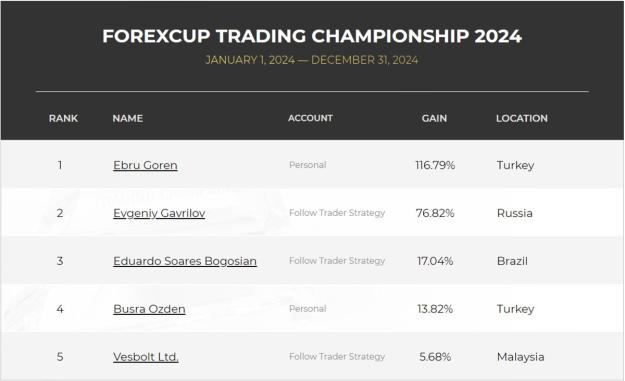Image resolution: width=625 pixels, height=381 pixels.
Task: Open Busra Ozden's trader profile
Action: [149, 309]
